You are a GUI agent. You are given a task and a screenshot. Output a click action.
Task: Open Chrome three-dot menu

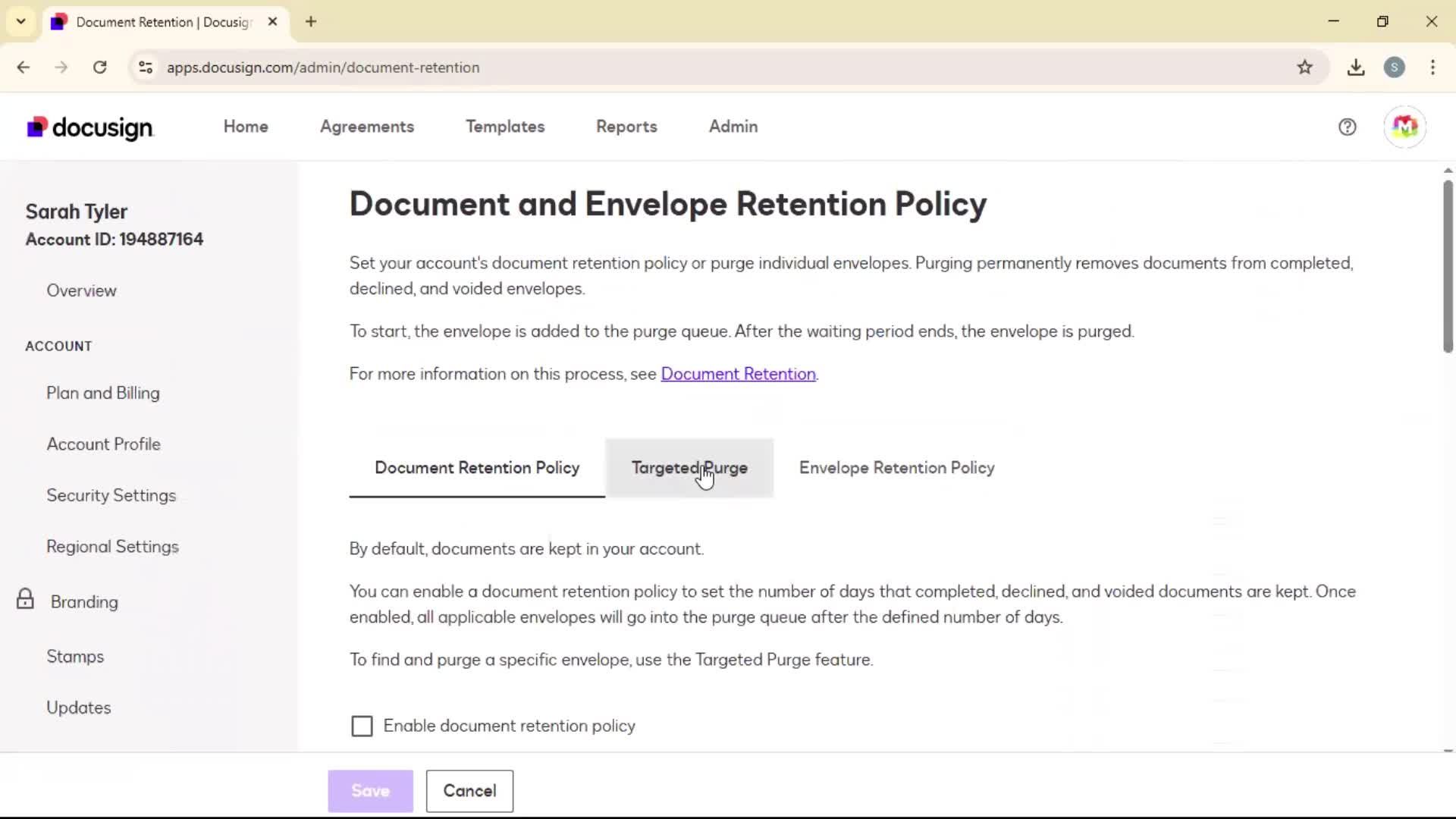tap(1432, 67)
